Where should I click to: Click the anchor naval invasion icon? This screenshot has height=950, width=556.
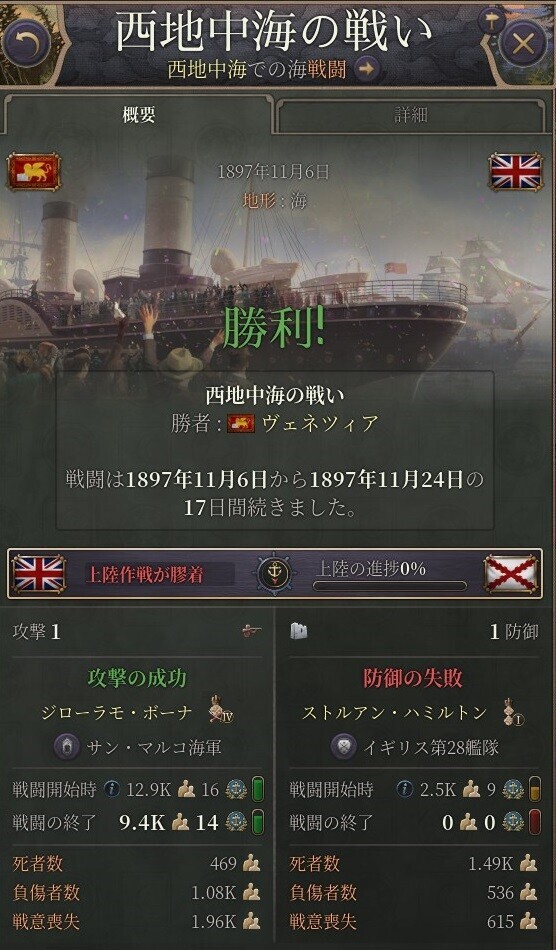click(274, 573)
